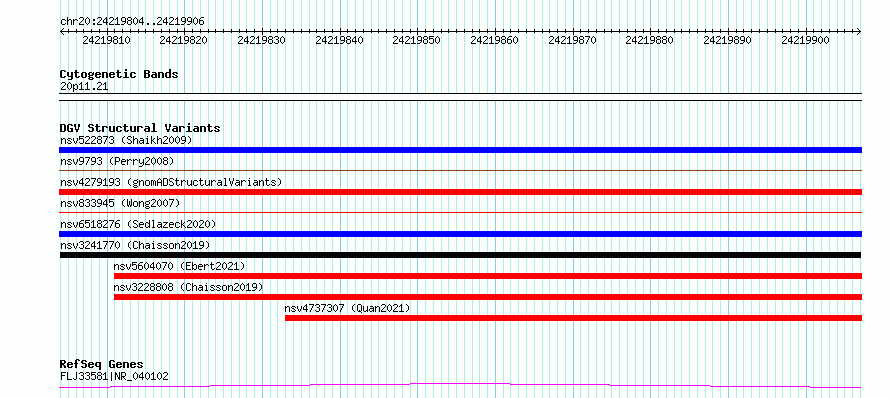Click the red bar under nsv4737307
The image size is (890, 398).
pyautogui.click(x=573, y=318)
